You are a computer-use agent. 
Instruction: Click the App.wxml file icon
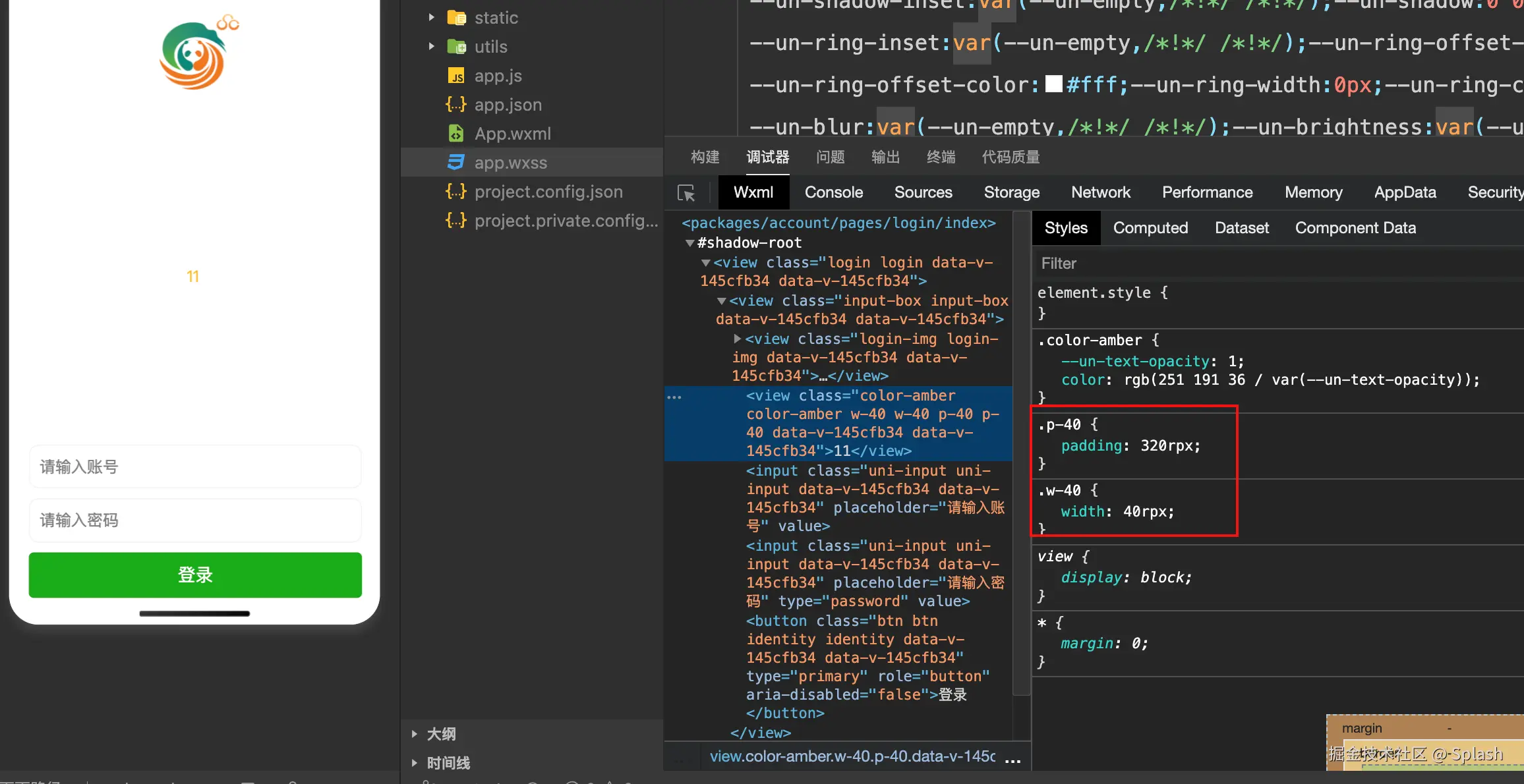click(456, 134)
